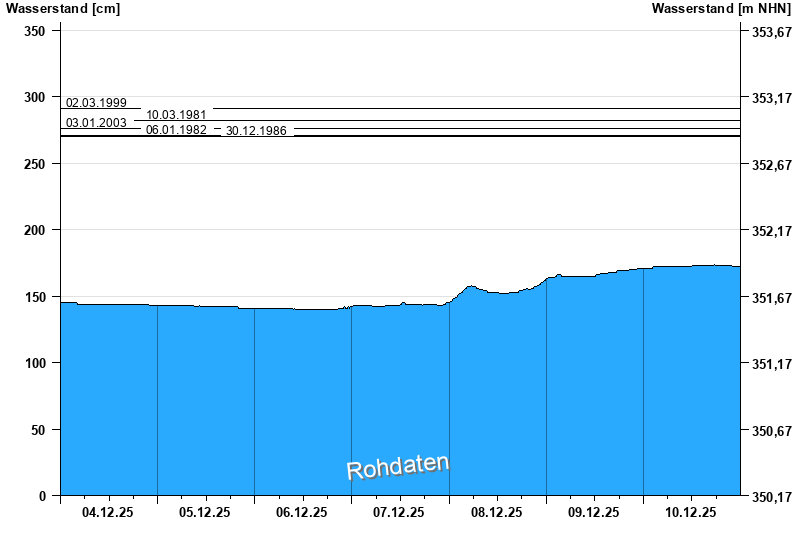Click the 353,67 value on right axis

(x=772, y=32)
